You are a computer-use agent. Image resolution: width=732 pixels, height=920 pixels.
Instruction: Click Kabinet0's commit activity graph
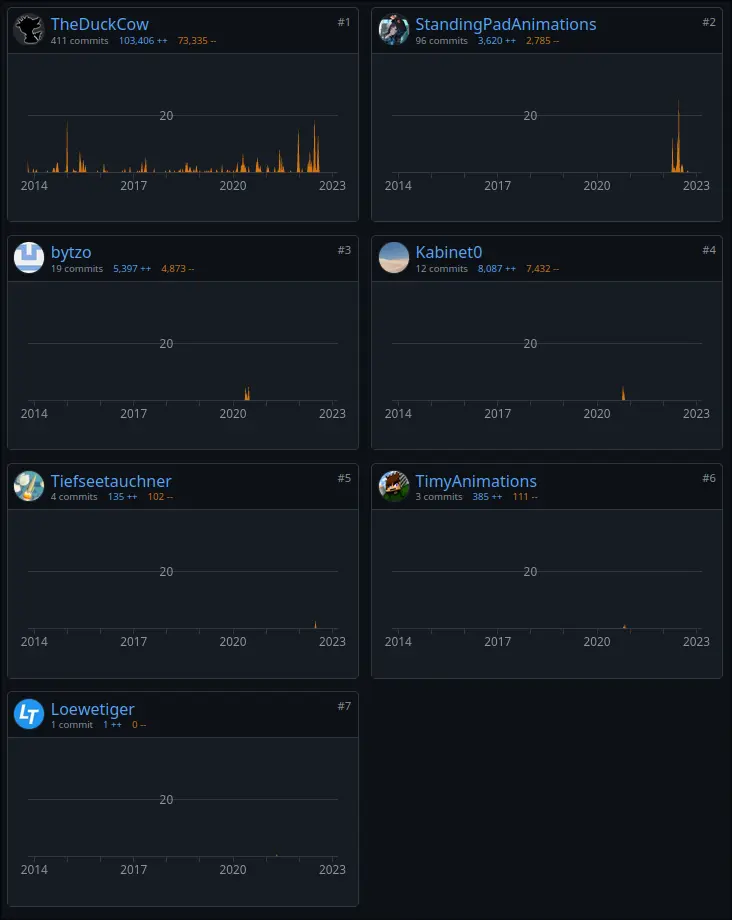(x=547, y=366)
